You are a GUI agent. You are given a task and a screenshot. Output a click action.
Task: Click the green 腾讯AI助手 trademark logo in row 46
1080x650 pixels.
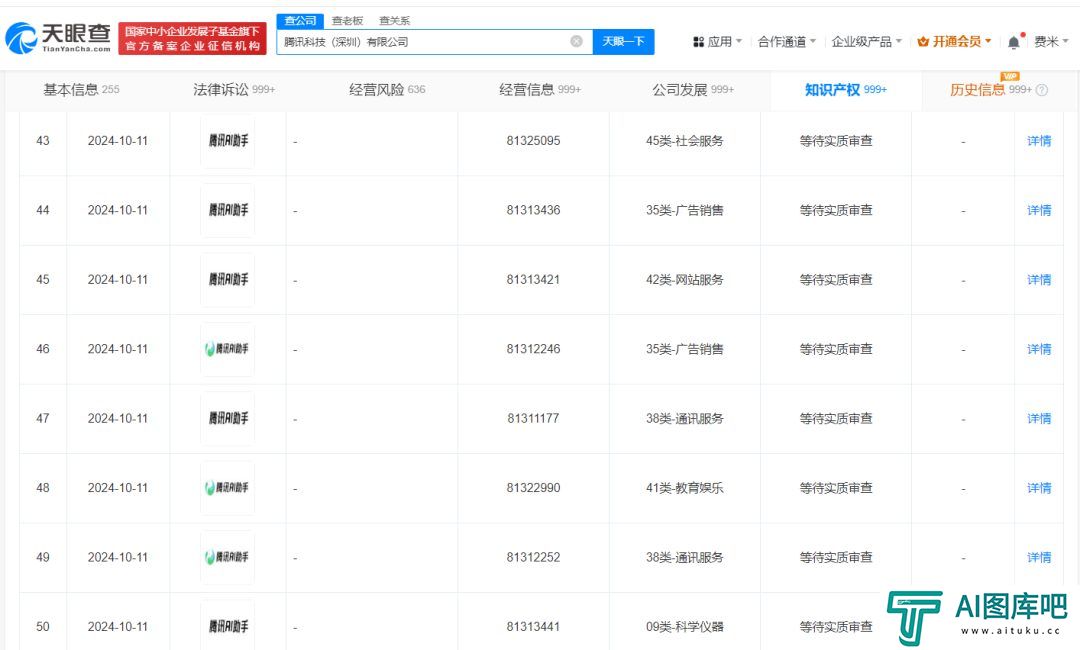[227, 349]
